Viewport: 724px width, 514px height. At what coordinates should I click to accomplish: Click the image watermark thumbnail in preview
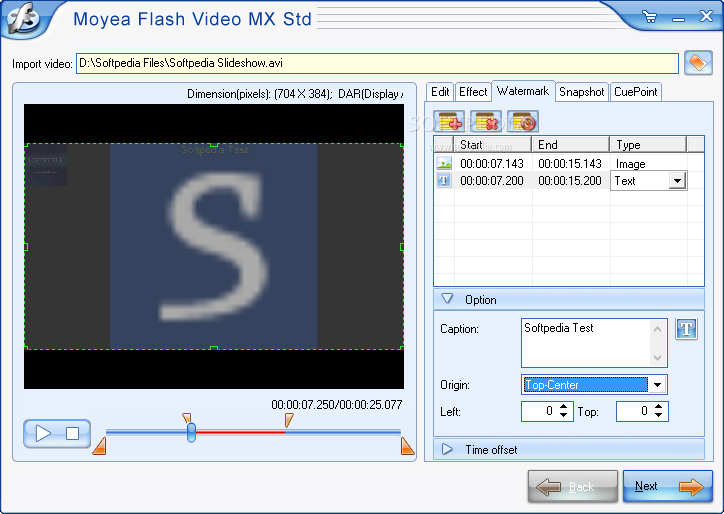point(46,167)
